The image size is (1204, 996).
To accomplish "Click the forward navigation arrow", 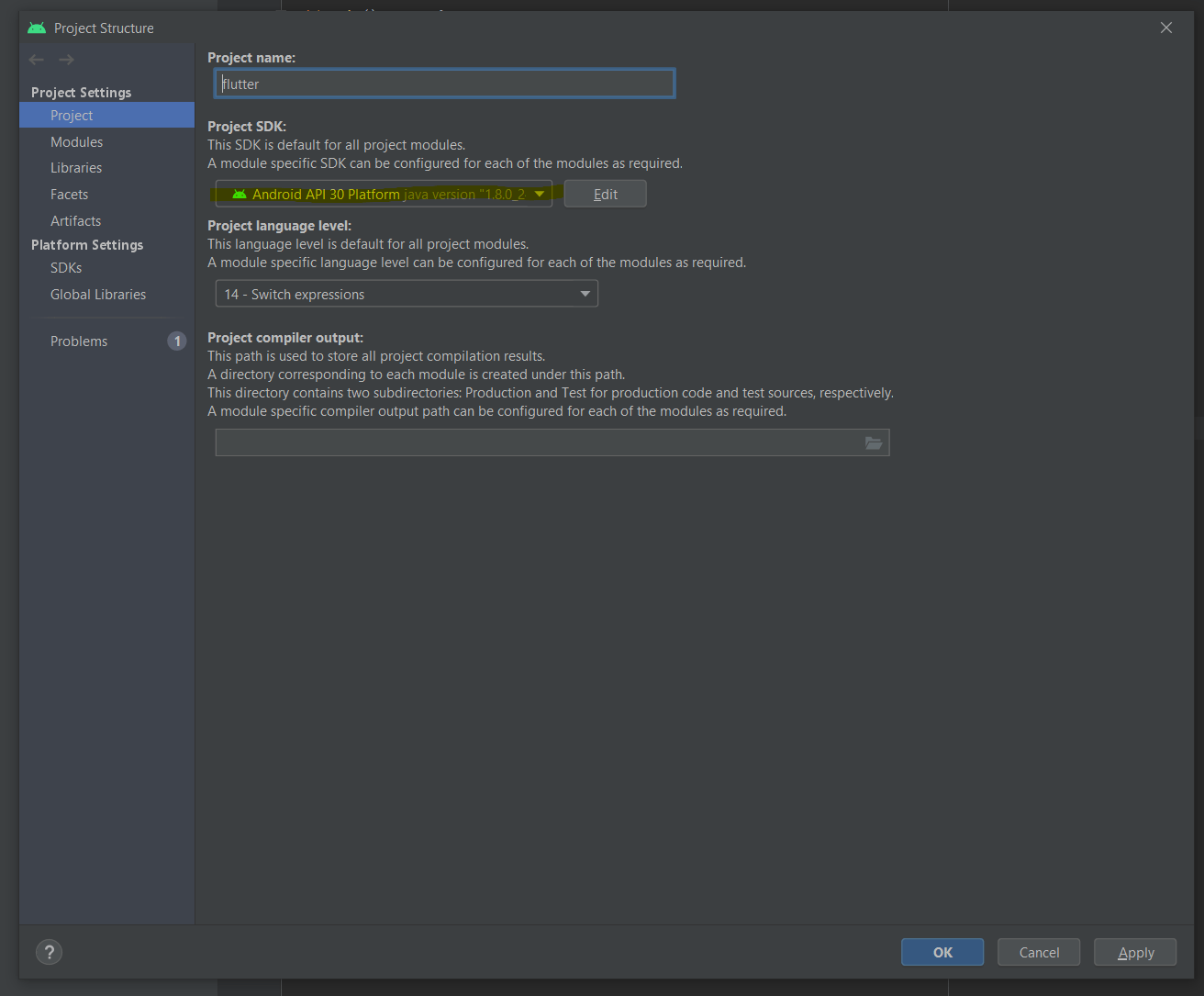I will pyautogui.click(x=66, y=60).
